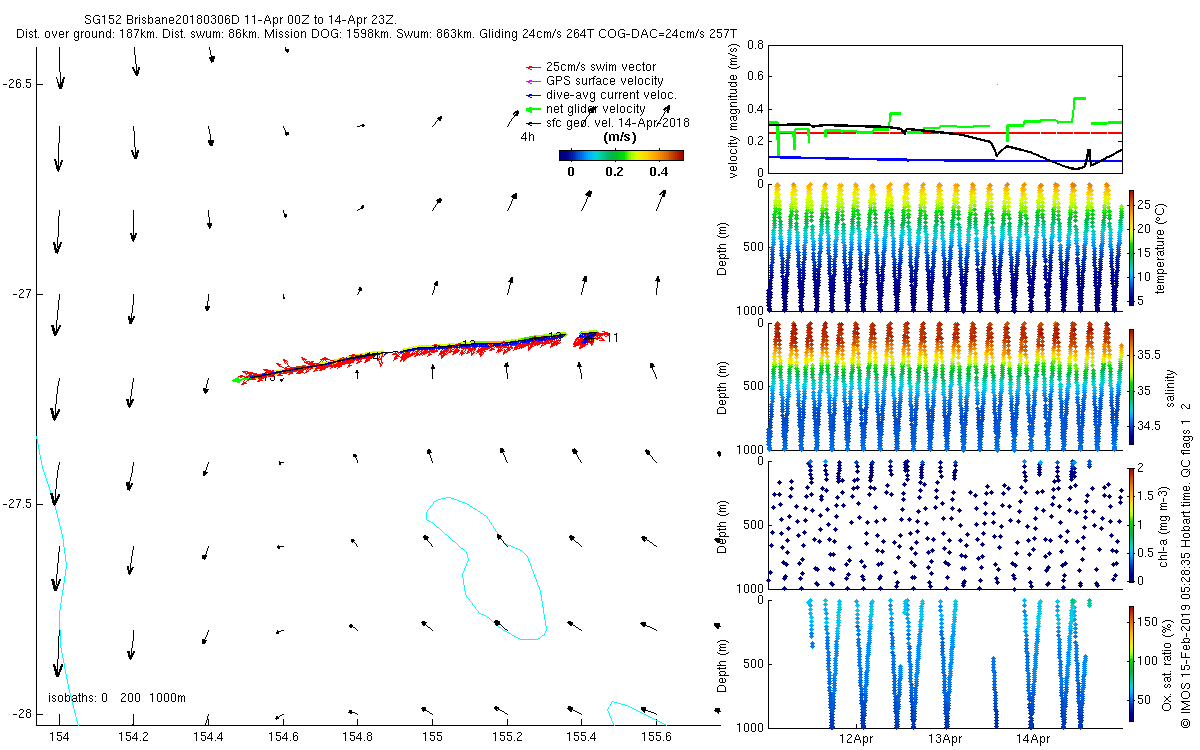Click the '4h' label near the legend
1200x750 pixels.
(x=528, y=137)
